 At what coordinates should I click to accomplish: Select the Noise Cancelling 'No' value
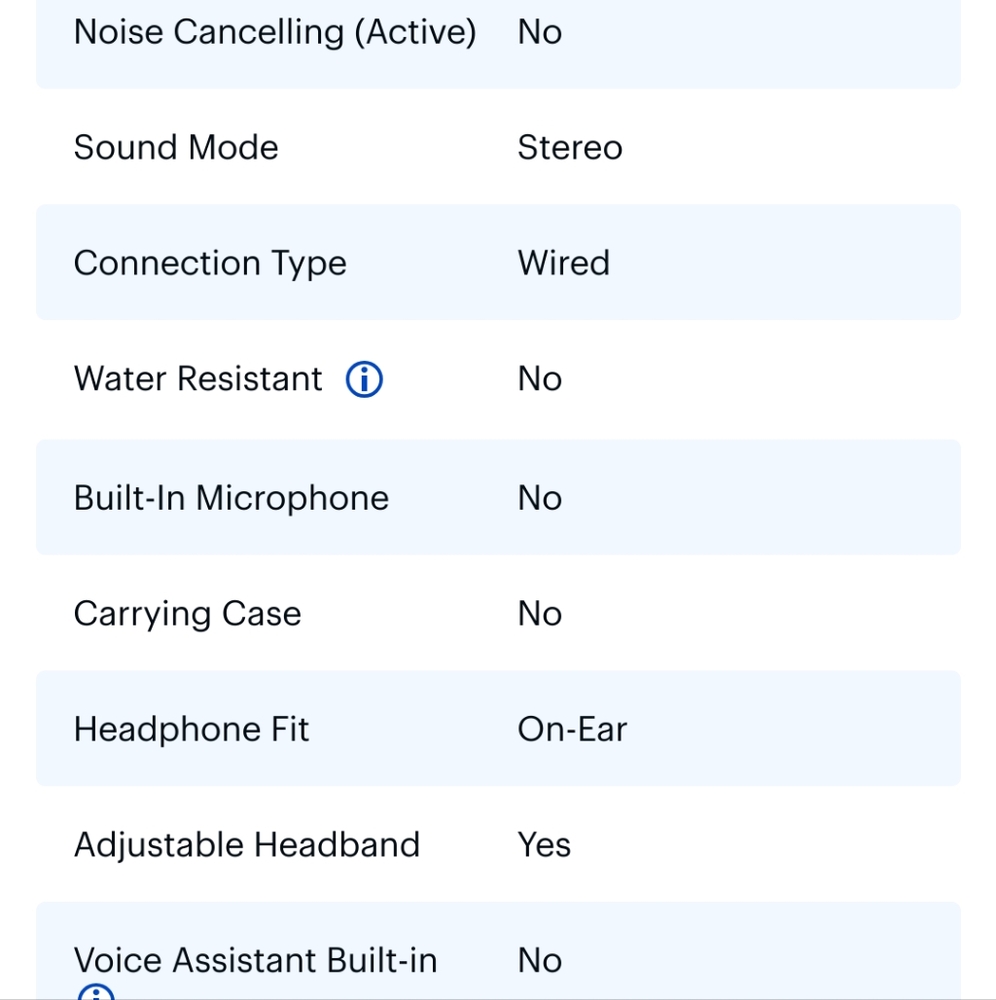(540, 32)
